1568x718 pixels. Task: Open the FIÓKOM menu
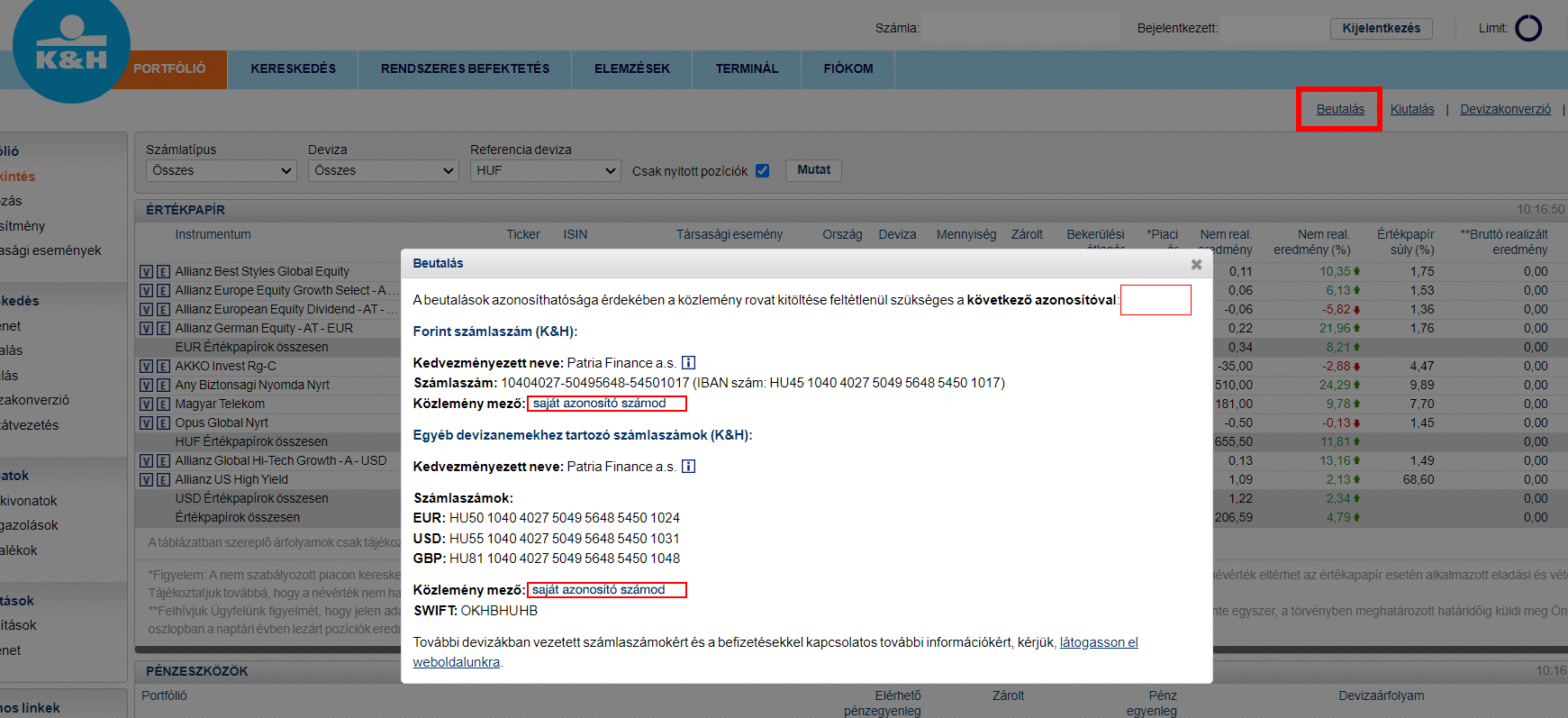848,68
